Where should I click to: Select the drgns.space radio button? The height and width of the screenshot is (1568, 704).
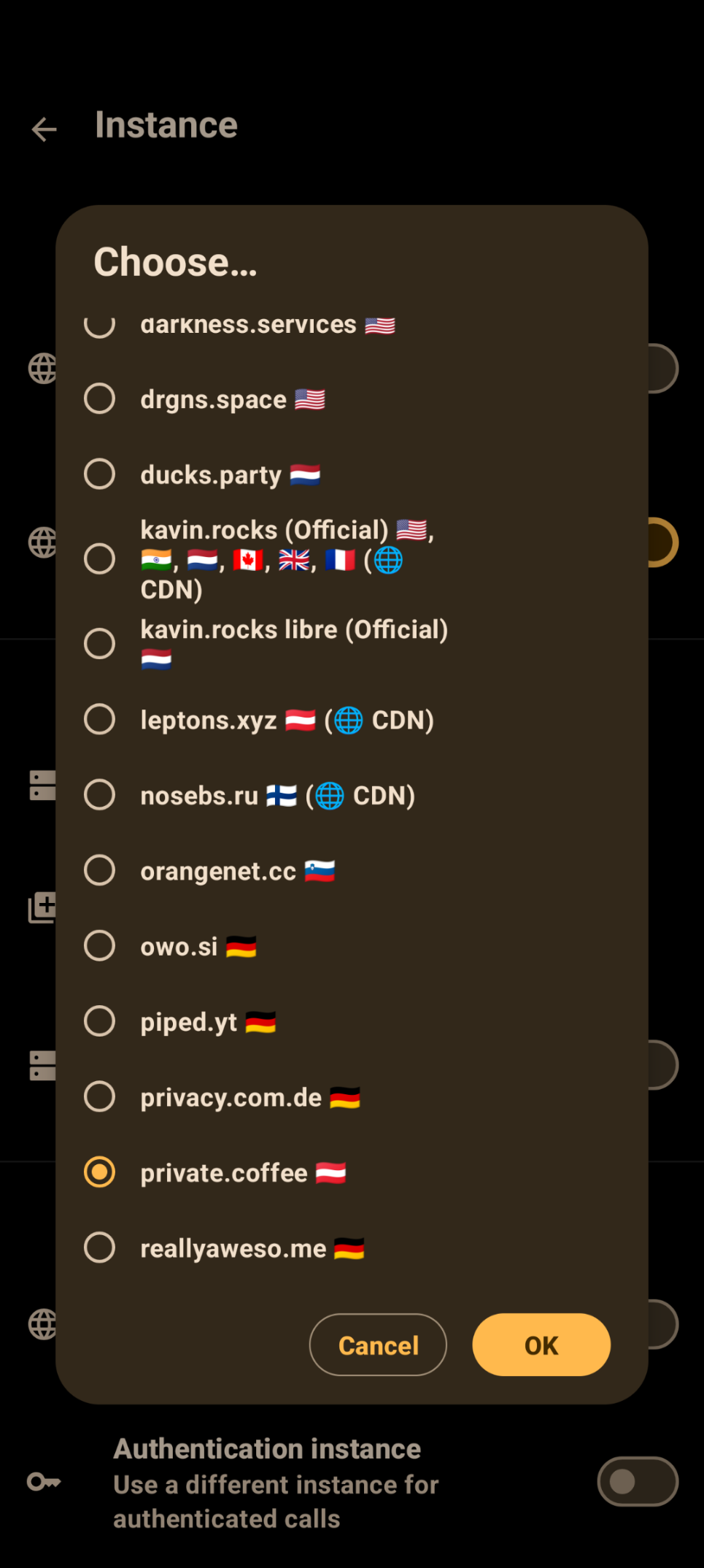[x=100, y=399]
